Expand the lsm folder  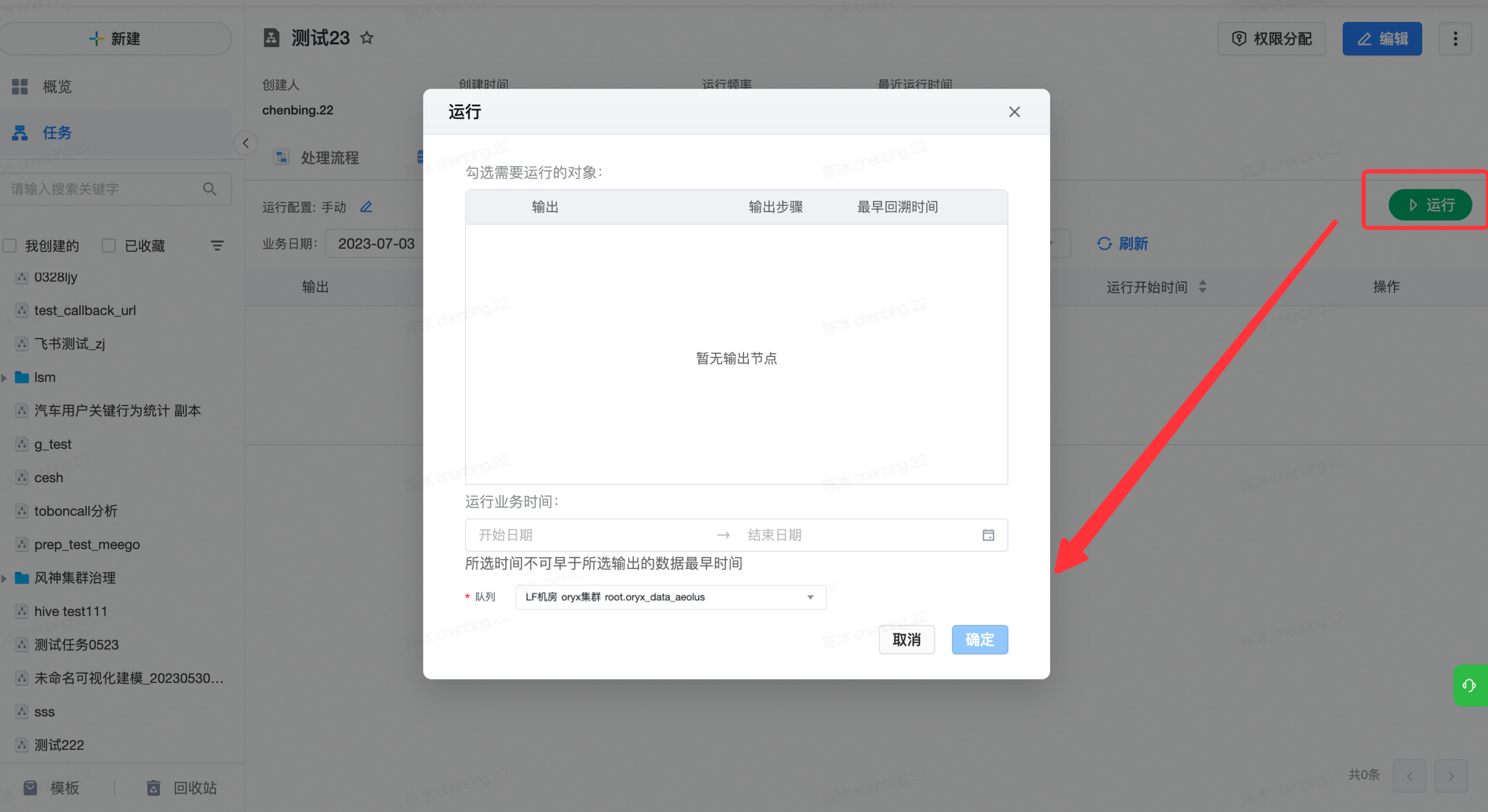click(4, 378)
